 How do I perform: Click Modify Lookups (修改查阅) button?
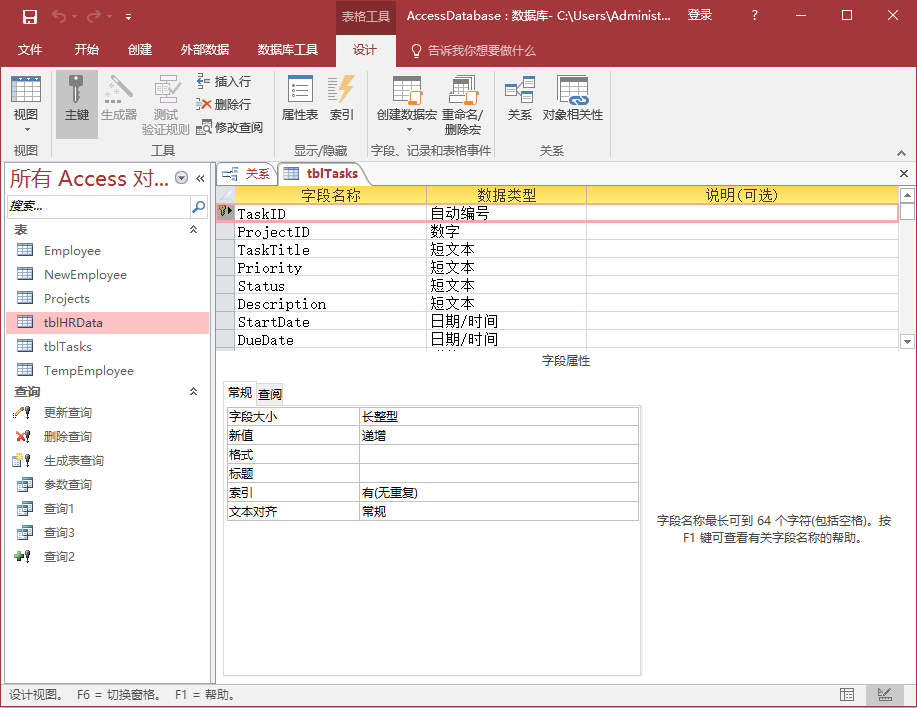(230, 127)
